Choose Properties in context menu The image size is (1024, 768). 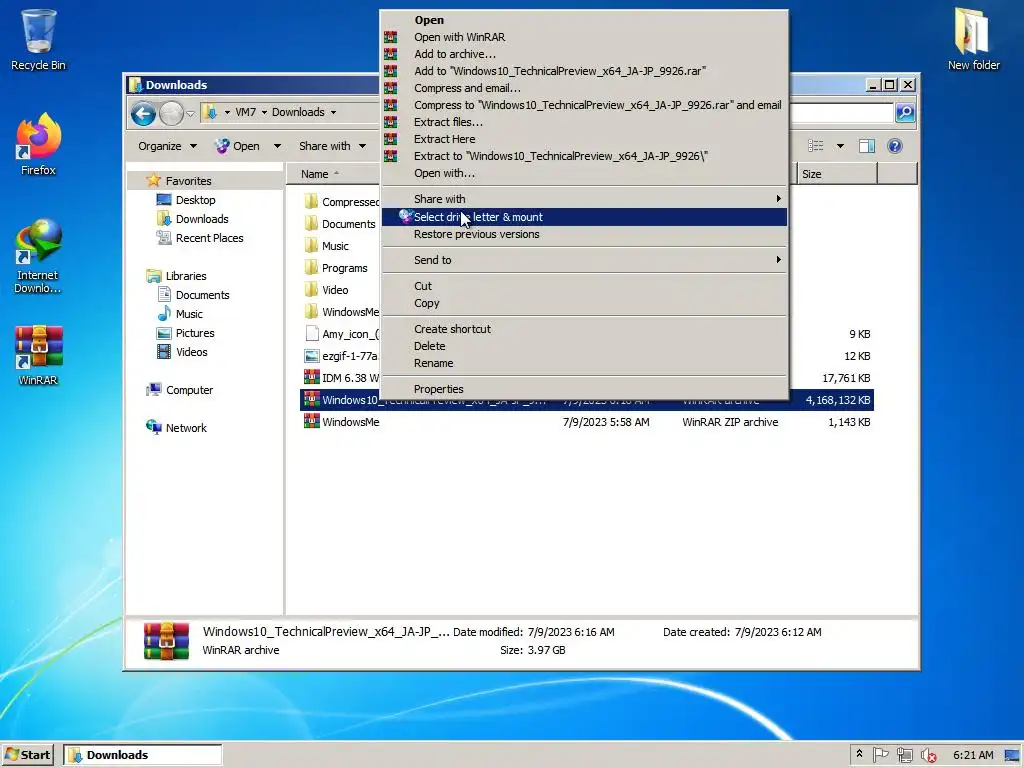(x=584, y=389)
